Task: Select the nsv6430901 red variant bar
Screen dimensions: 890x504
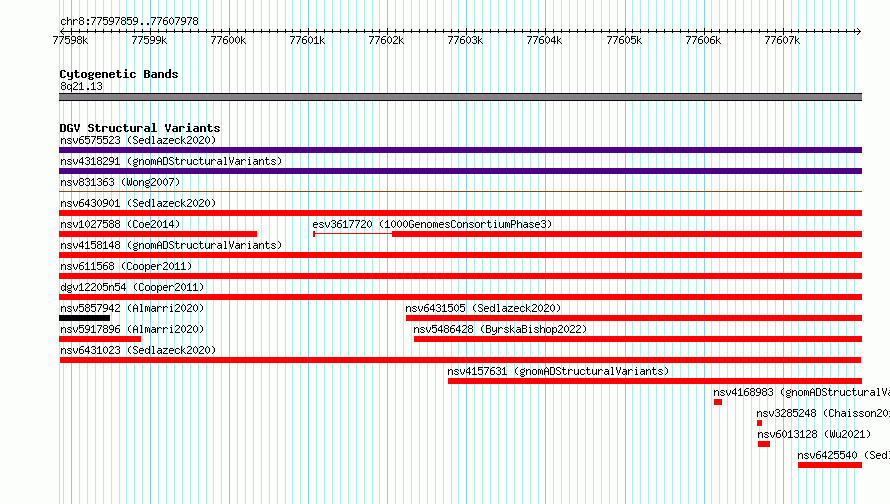Action: pyautogui.click(x=460, y=213)
